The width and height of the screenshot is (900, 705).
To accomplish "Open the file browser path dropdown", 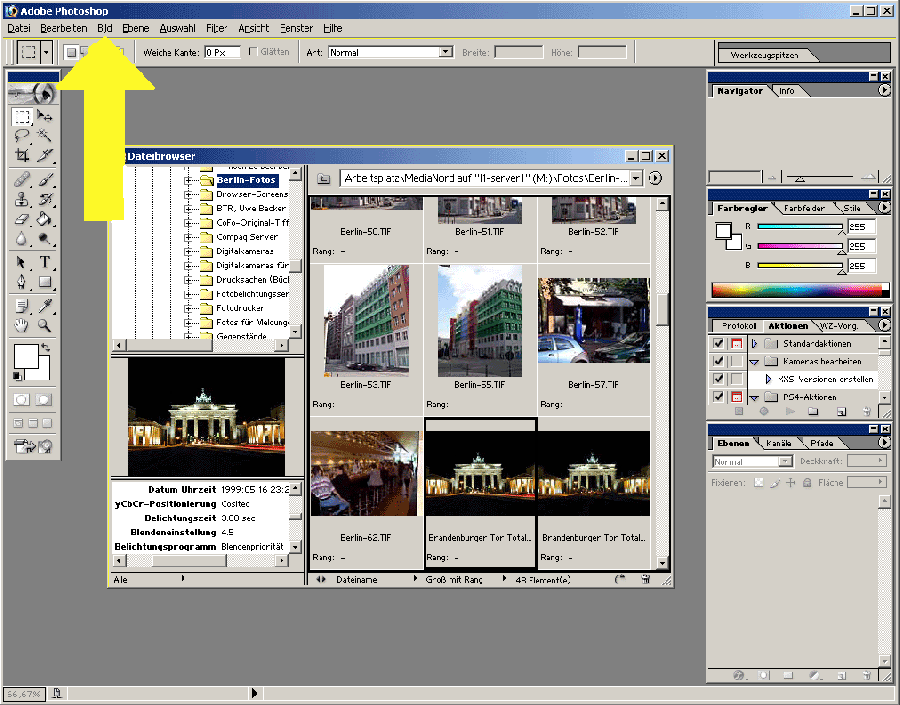I will tap(636, 178).
